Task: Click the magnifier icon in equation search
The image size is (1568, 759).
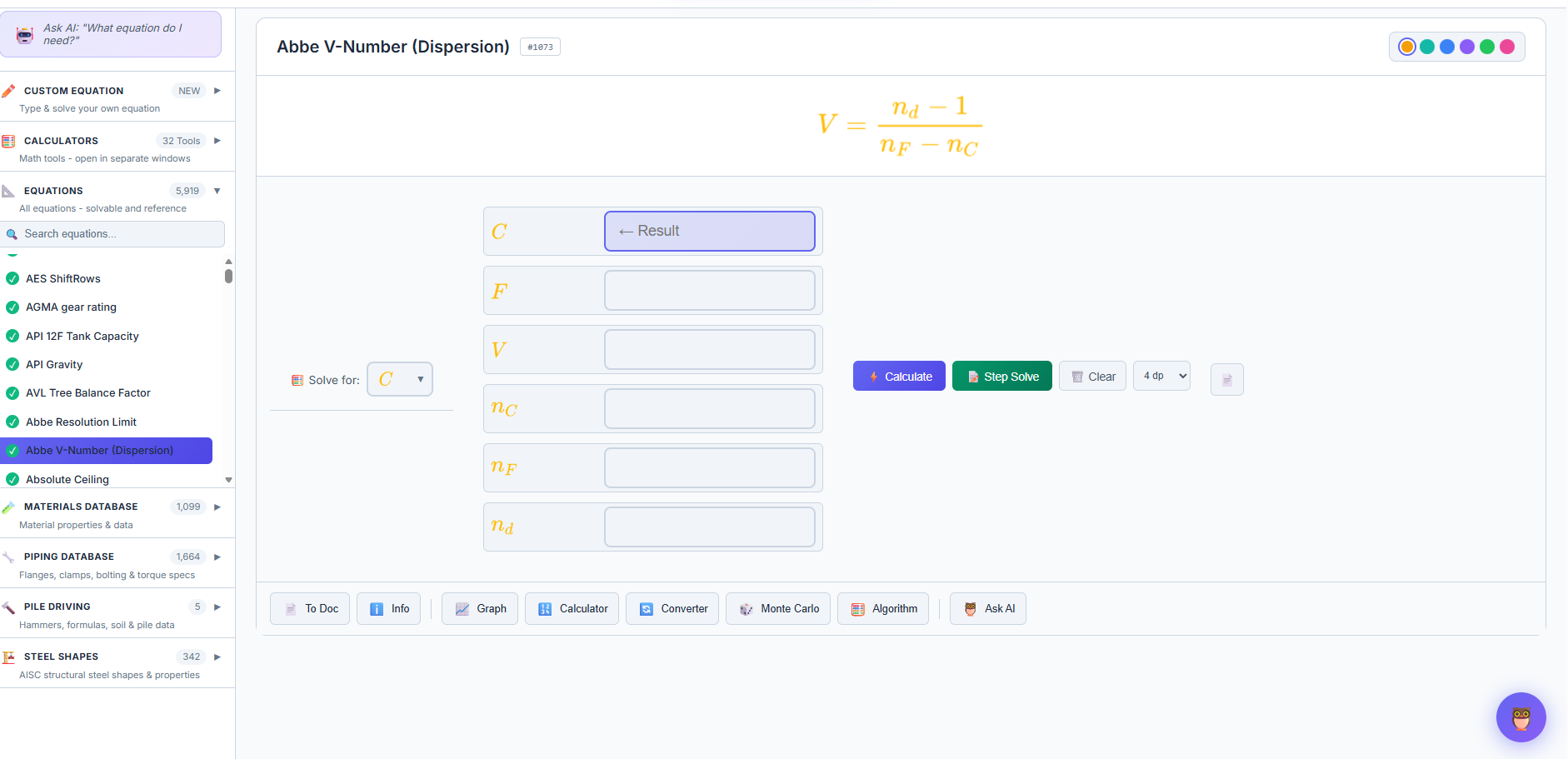Action: click(12, 234)
